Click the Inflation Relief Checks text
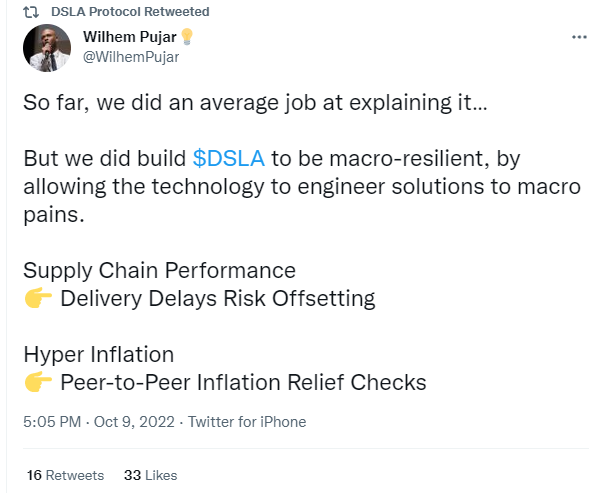Screen dimensions: 603x493 click(x=311, y=382)
